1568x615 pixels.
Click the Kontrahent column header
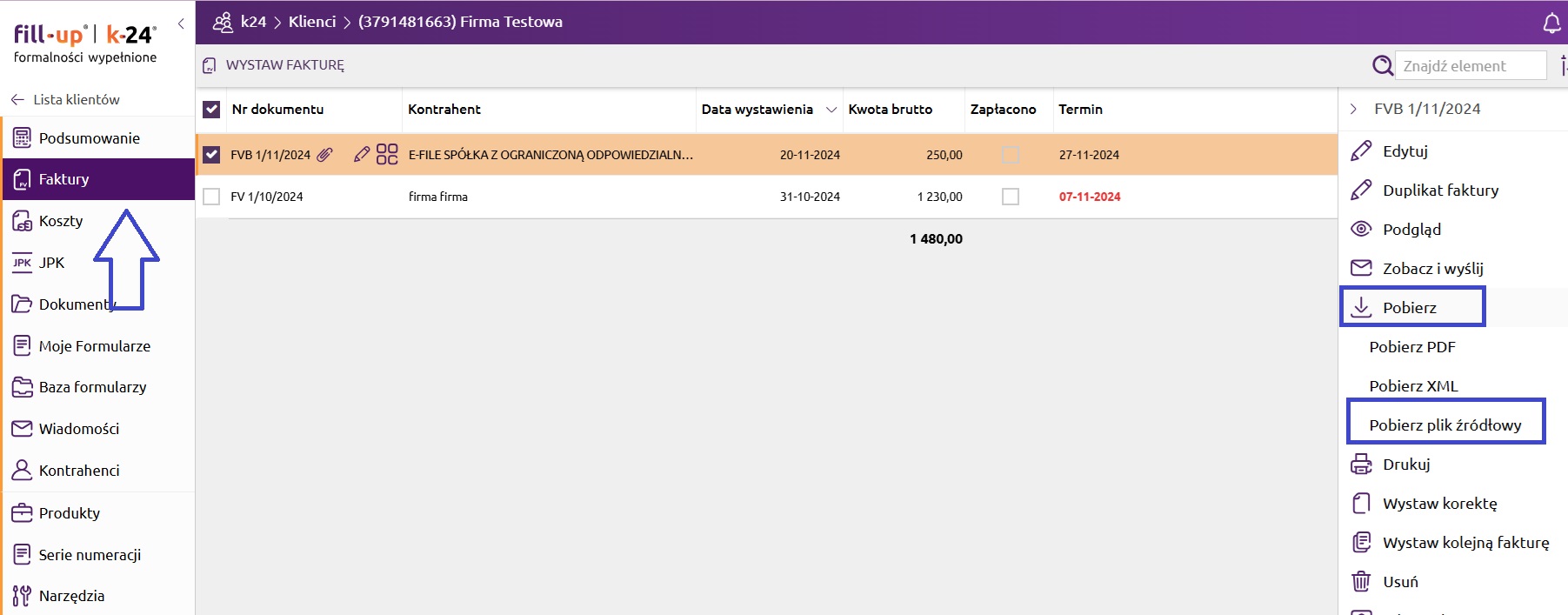coord(444,110)
